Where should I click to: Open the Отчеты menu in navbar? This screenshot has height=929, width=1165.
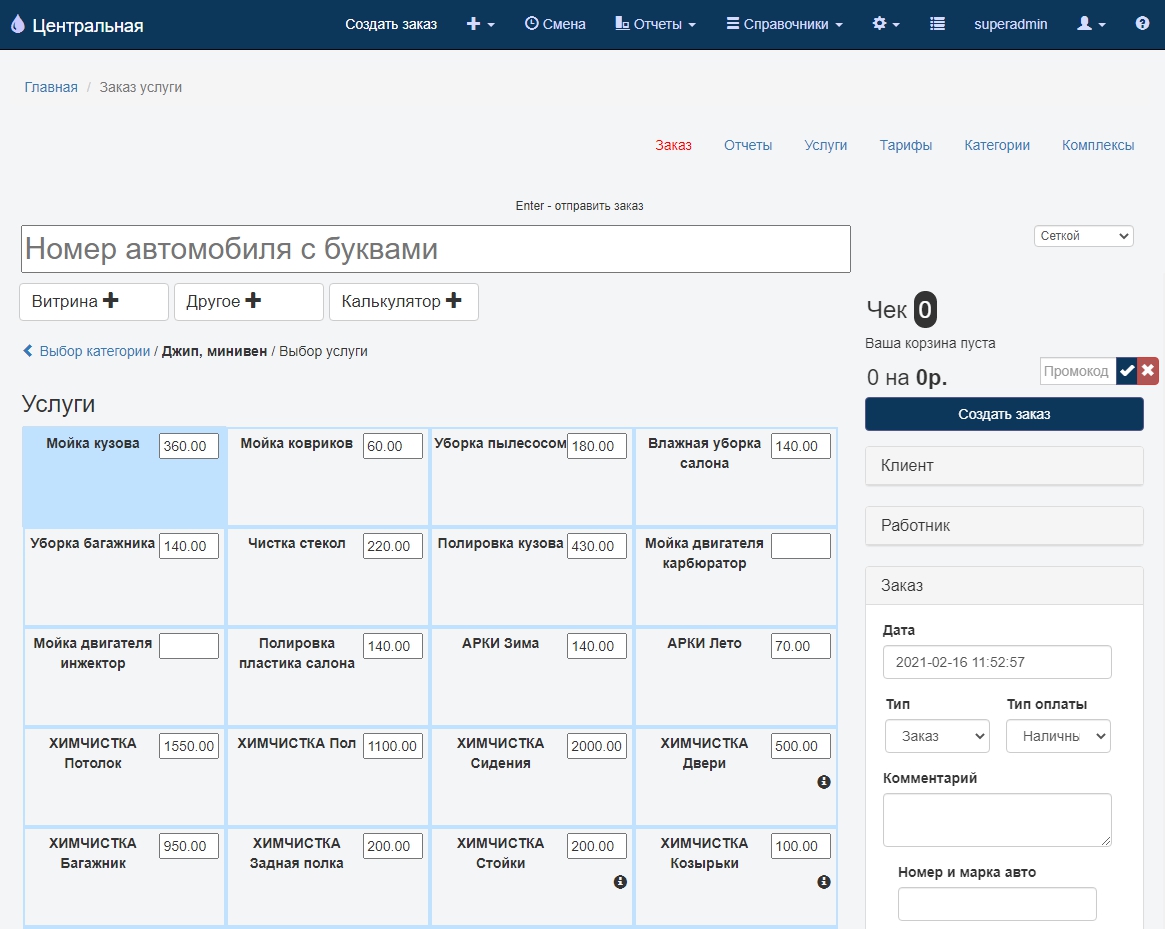pyautogui.click(x=655, y=24)
